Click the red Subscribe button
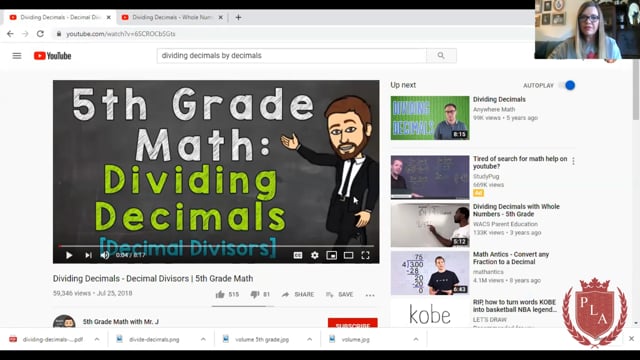 tap(353, 323)
